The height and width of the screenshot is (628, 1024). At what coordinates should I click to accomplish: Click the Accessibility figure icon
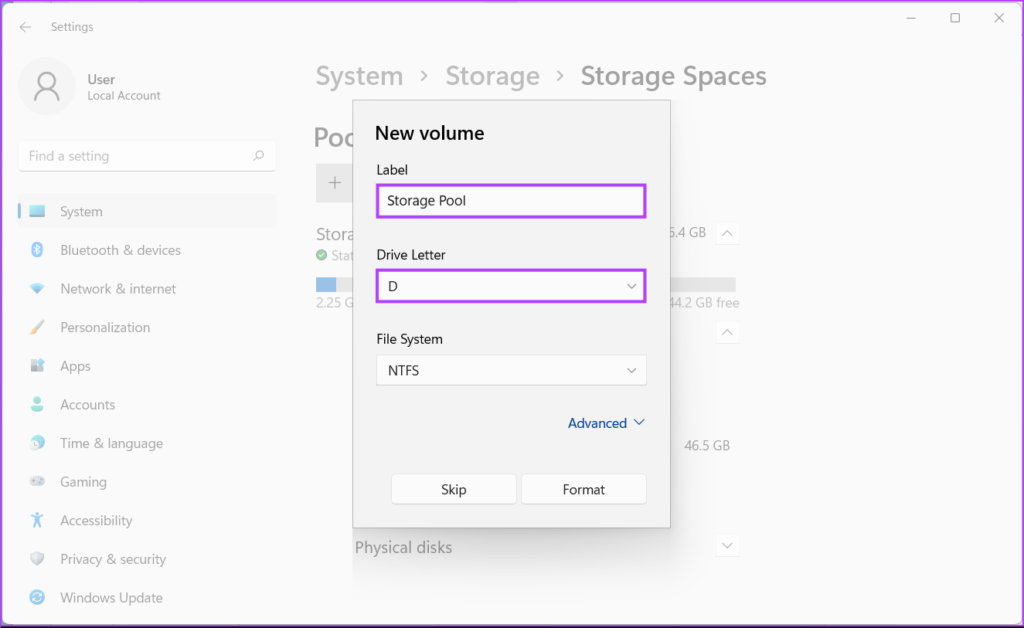37,520
